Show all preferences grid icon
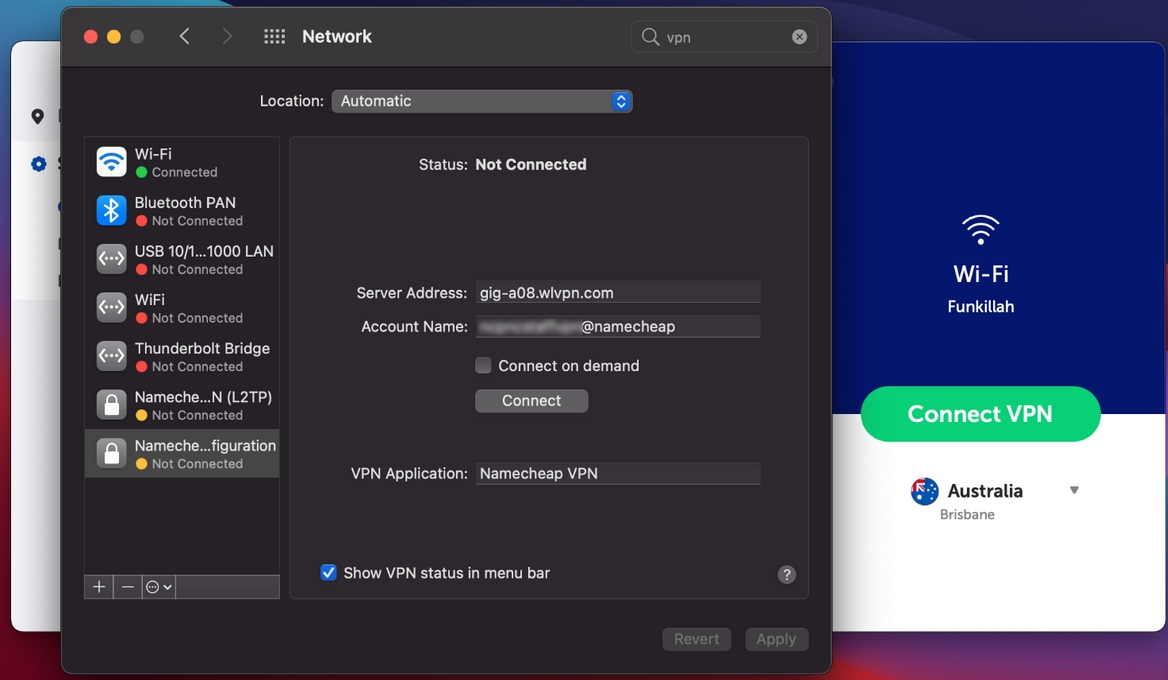The image size is (1168, 680). (x=274, y=36)
